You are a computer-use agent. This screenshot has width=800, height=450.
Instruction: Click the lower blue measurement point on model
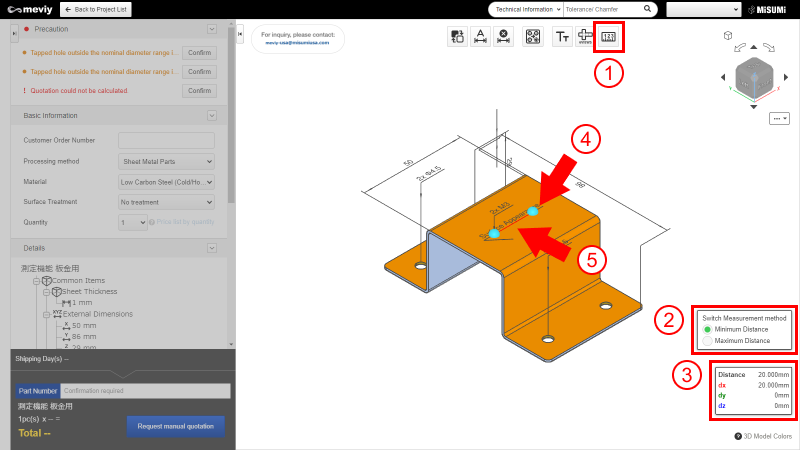494,234
